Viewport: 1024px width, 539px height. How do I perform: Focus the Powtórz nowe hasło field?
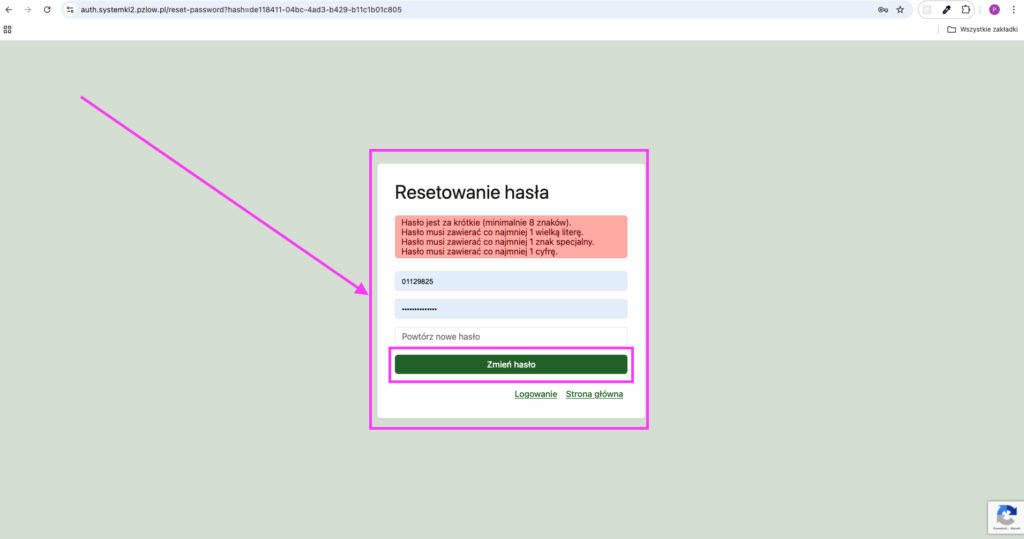tap(510, 336)
